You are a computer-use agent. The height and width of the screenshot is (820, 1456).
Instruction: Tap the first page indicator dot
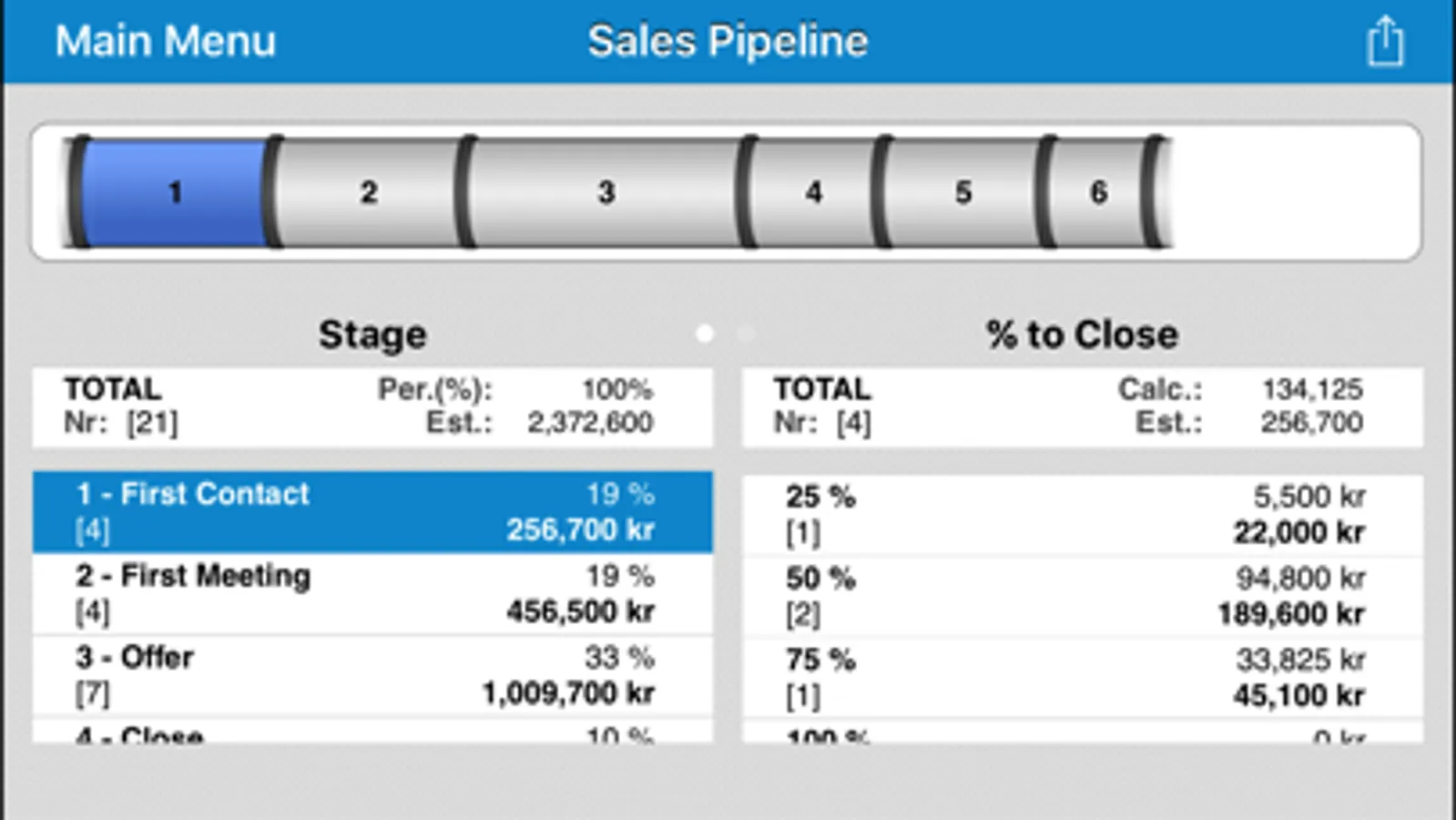pos(704,334)
